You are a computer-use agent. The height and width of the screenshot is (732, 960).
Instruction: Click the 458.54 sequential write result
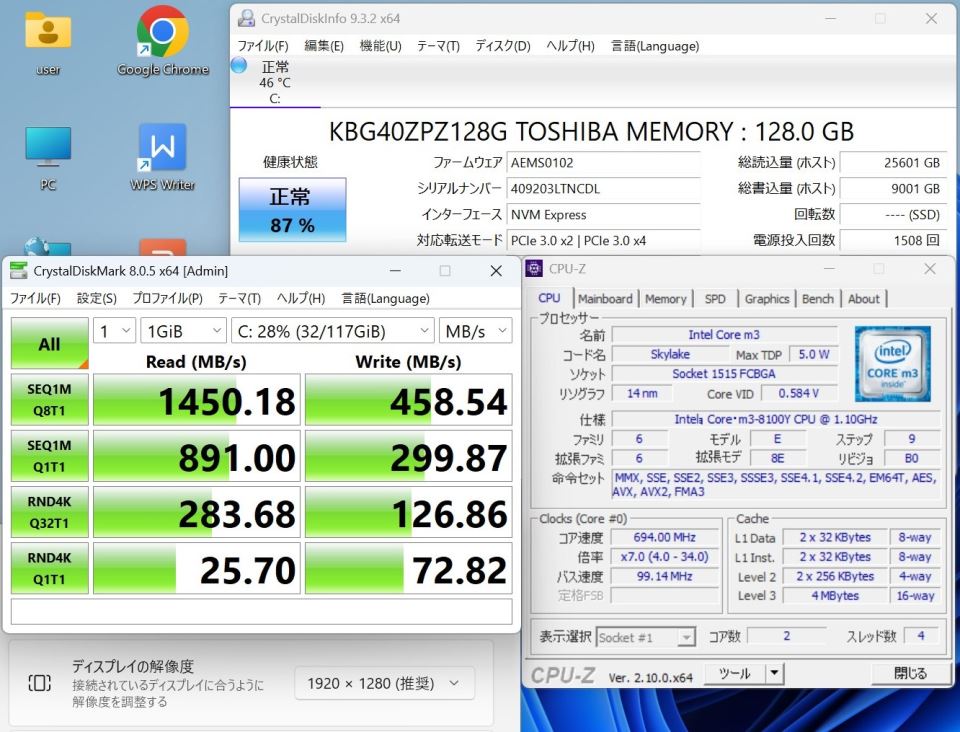coord(408,400)
